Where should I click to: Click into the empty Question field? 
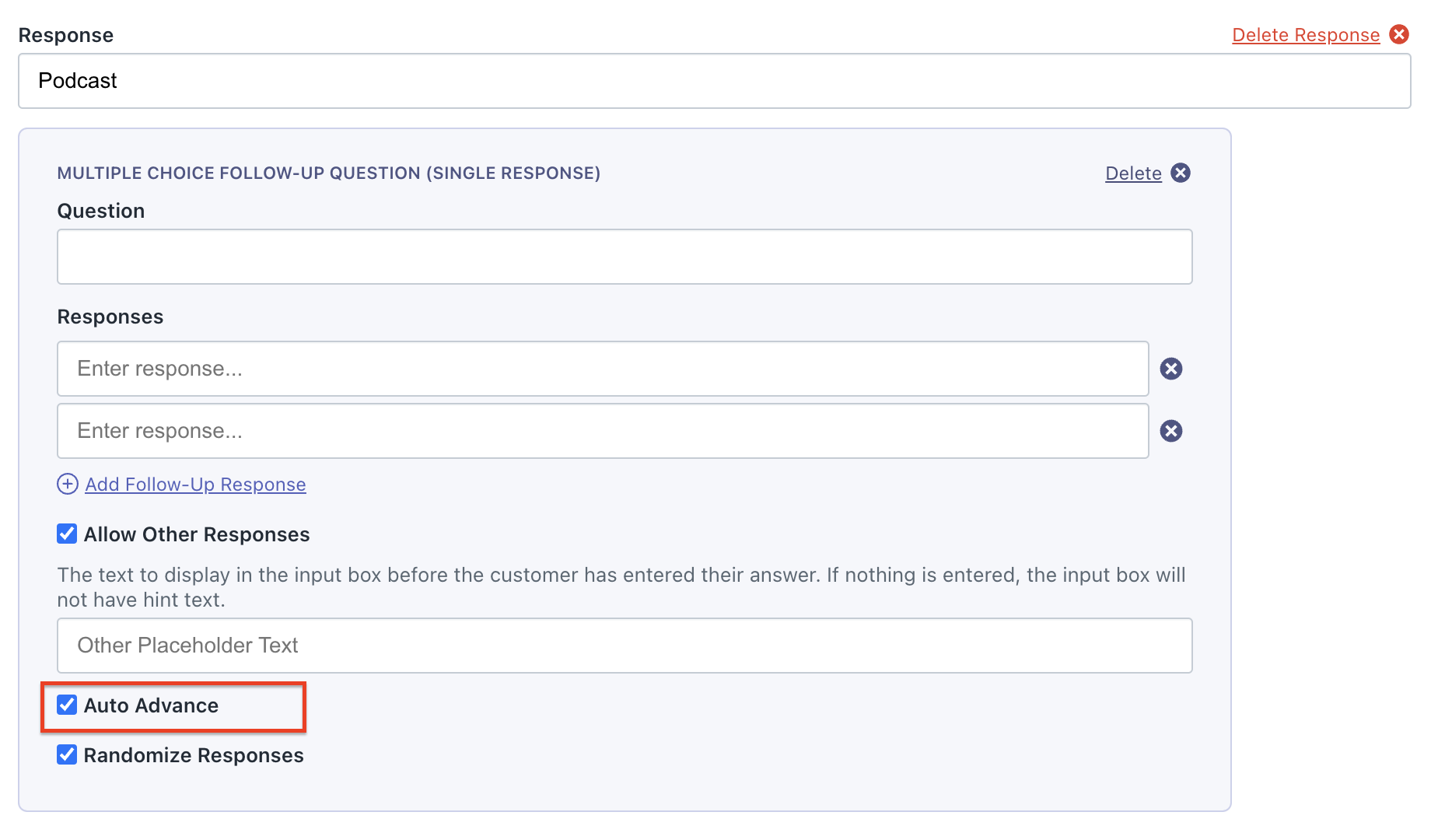coord(625,257)
